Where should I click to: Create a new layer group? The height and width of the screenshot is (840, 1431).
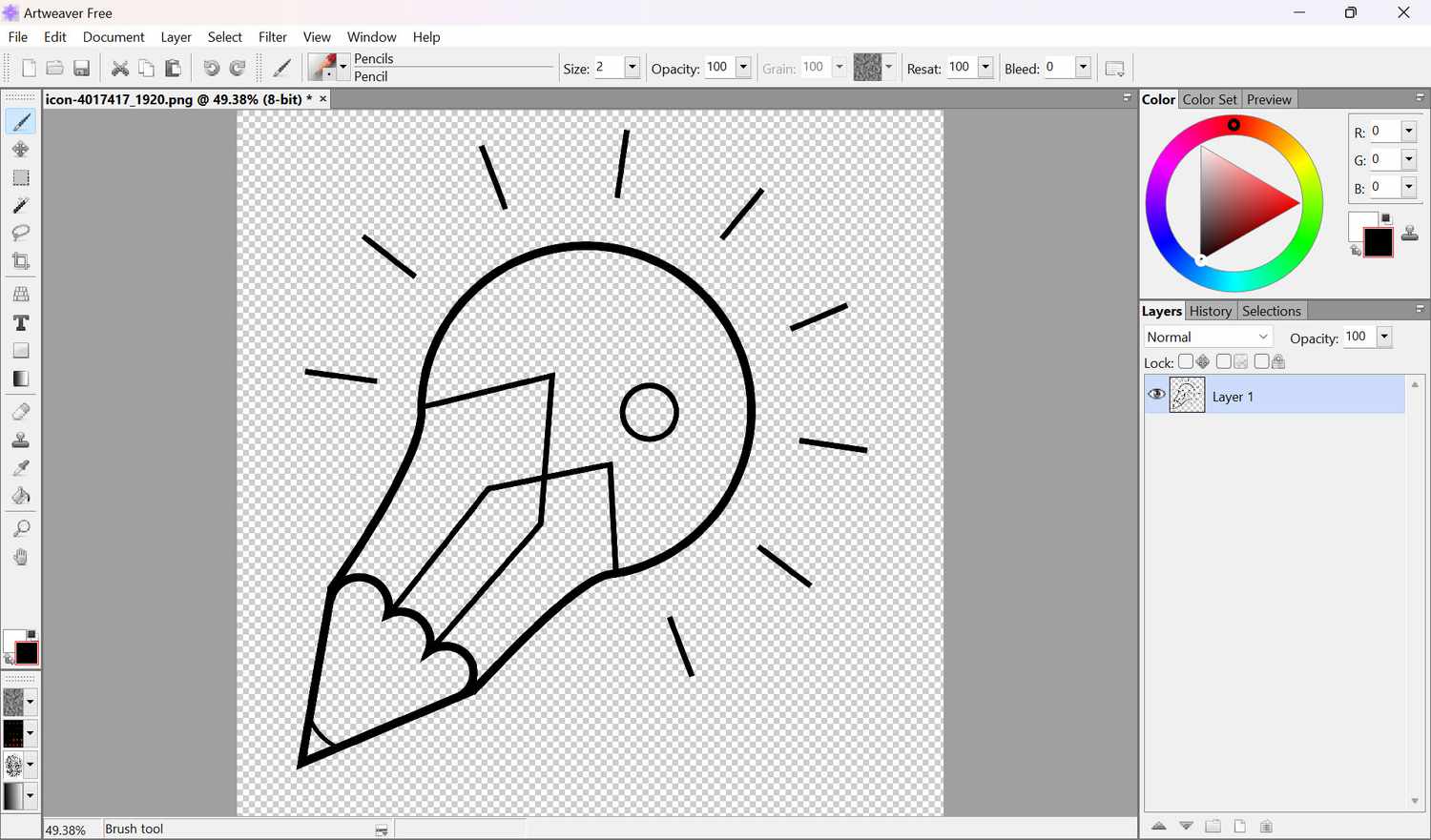(x=1213, y=826)
